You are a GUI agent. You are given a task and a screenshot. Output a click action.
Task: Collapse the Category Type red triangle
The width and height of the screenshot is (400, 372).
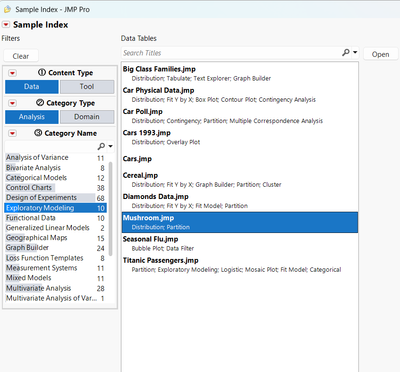tap(12, 103)
